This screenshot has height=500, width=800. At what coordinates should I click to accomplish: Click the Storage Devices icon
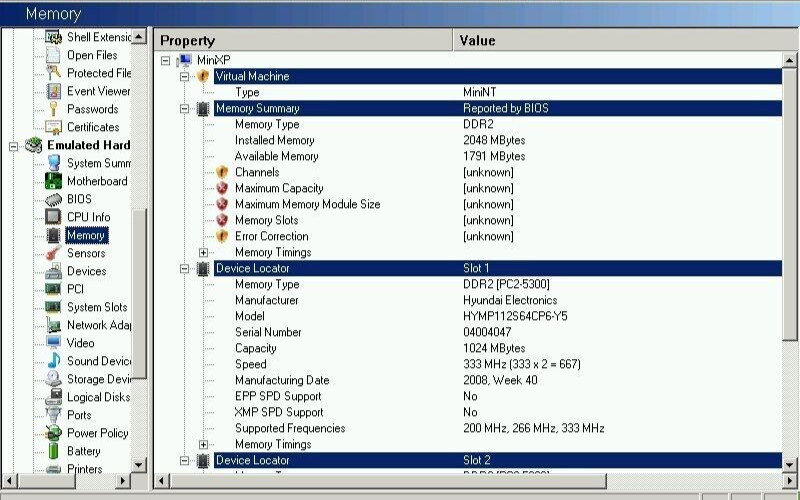pyautogui.click(x=53, y=379)
